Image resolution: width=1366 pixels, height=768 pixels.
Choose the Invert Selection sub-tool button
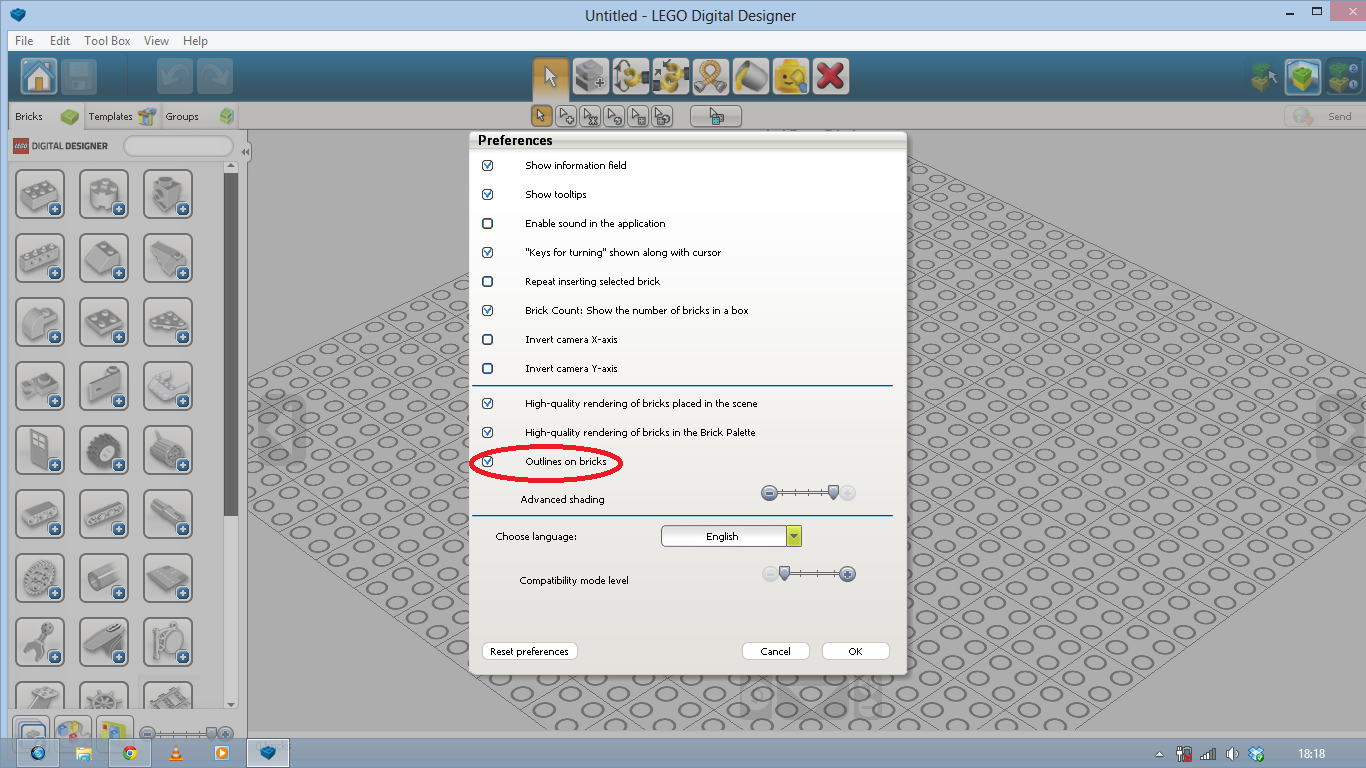[716, 116]
